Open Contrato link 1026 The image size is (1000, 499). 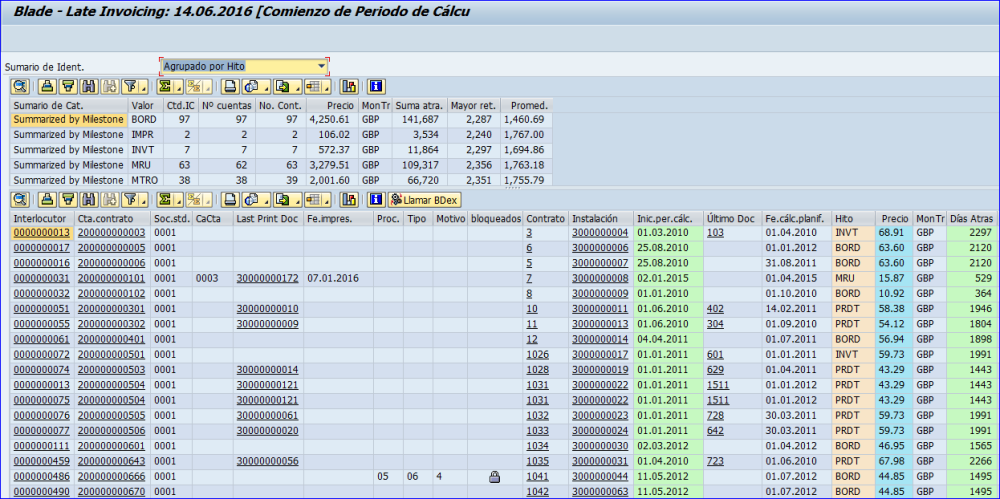click(x=537, y=354)
